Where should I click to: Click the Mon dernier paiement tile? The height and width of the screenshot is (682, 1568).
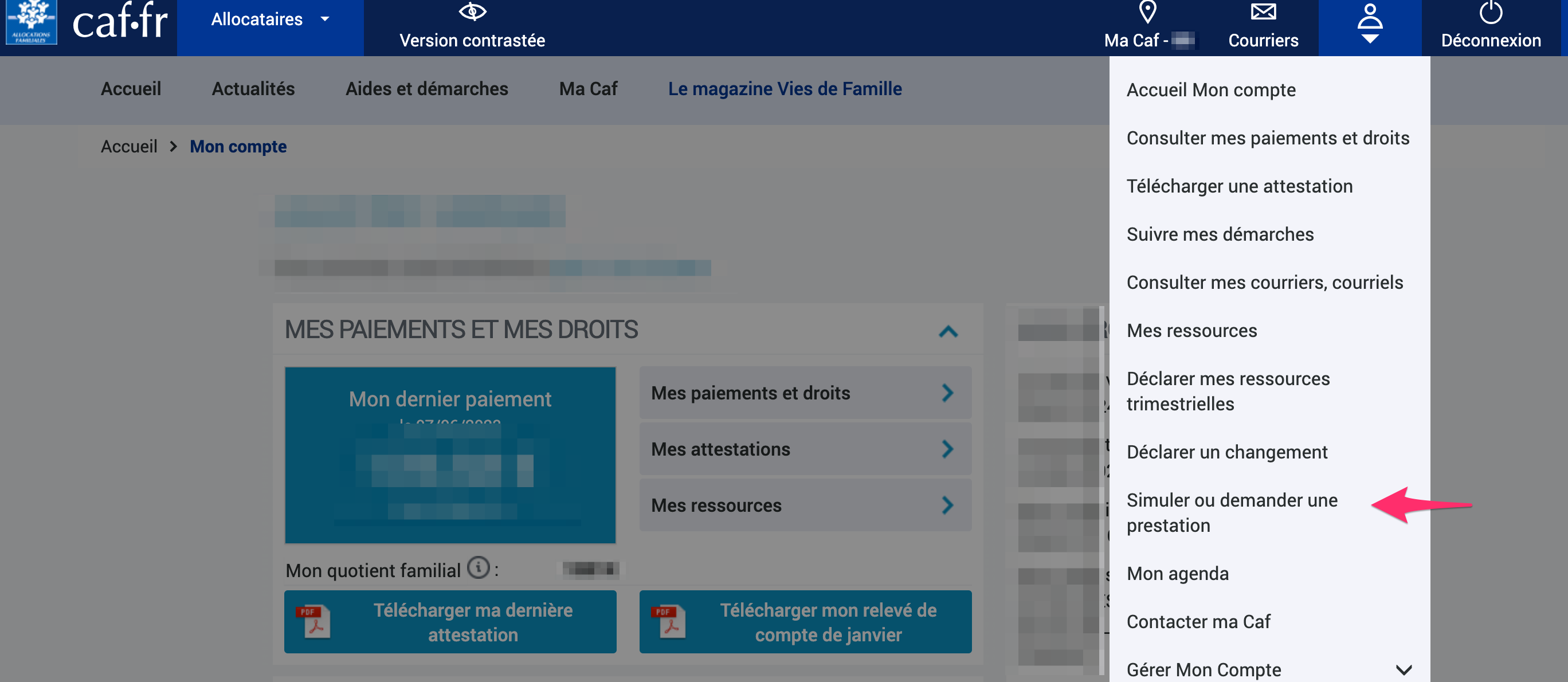click(x=450, y=454)
